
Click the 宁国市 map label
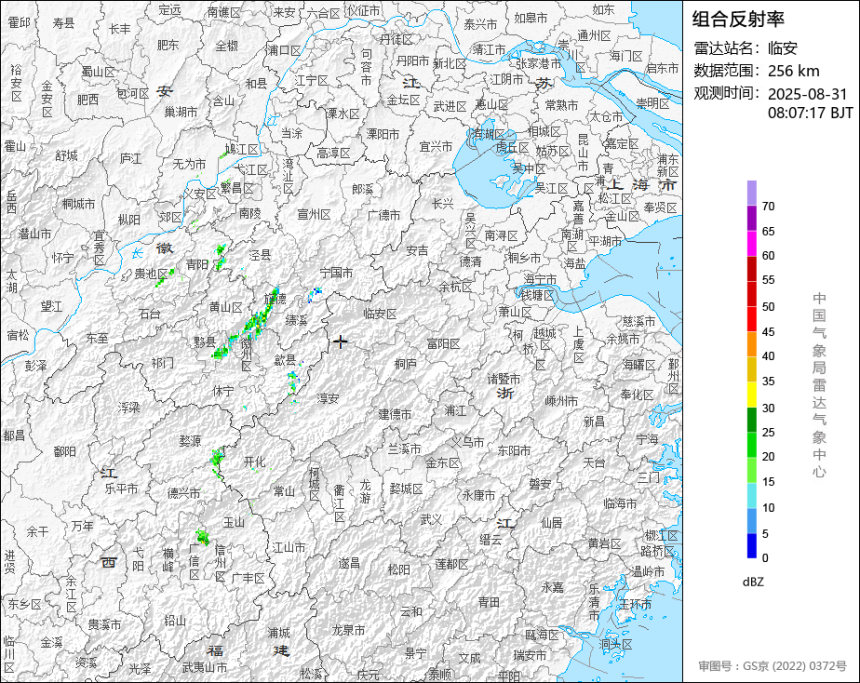(336, 273)
